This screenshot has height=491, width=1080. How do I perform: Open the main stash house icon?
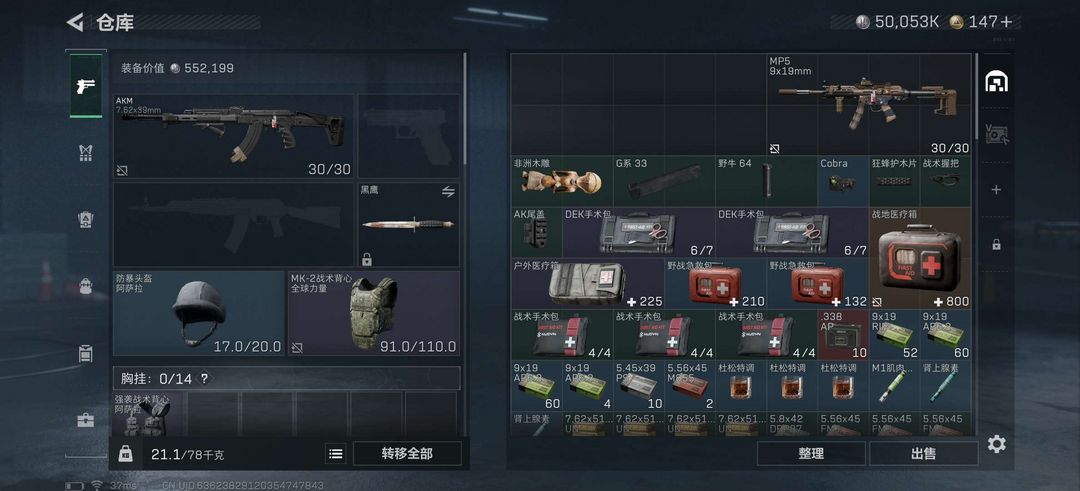tap(996, 81)
